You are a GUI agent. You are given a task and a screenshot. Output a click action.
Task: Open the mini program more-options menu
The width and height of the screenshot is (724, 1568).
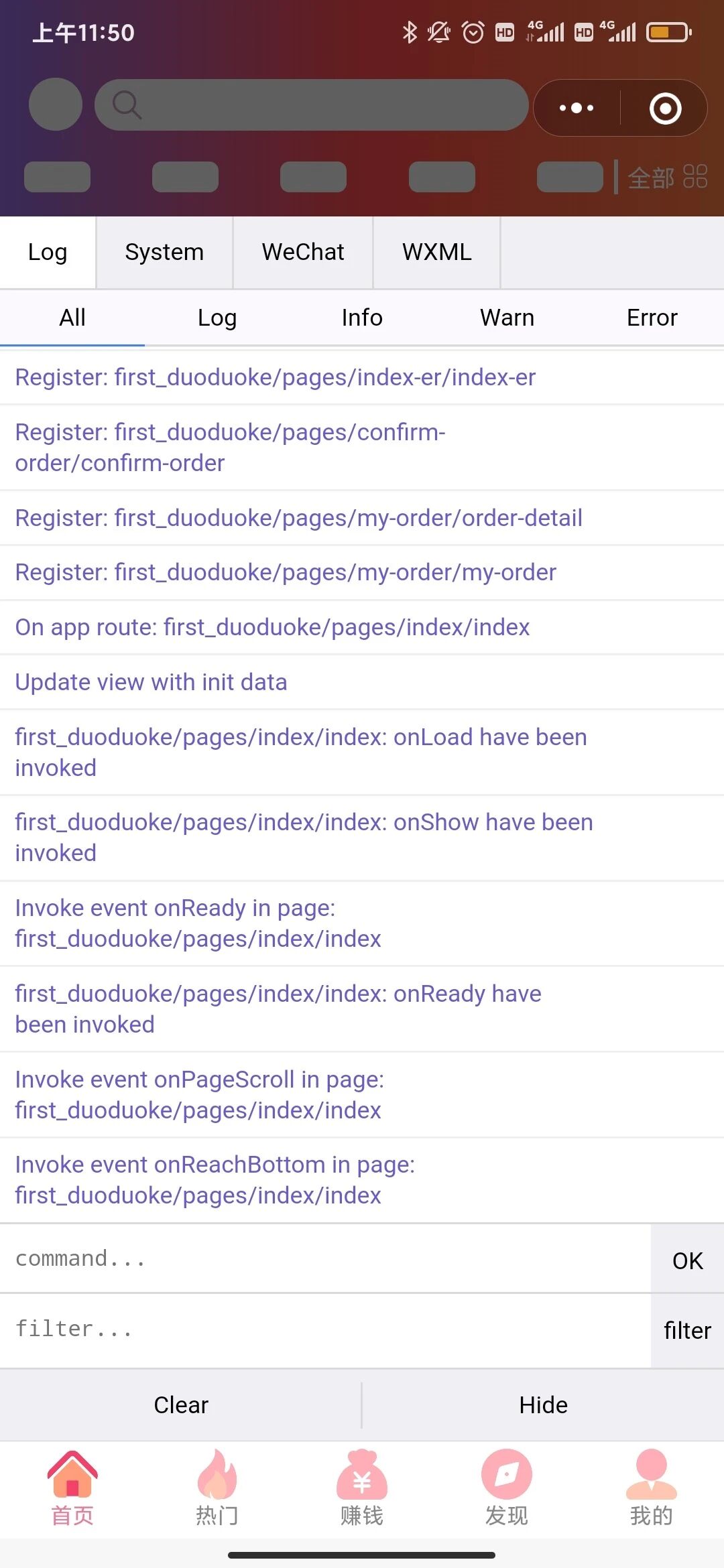tap(577, 108)
